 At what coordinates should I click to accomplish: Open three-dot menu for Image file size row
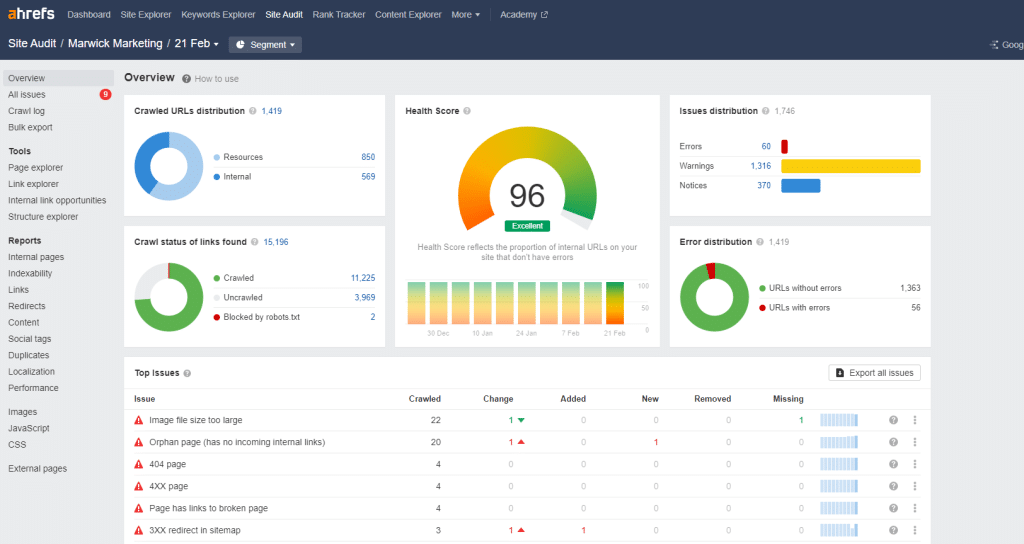914,420
